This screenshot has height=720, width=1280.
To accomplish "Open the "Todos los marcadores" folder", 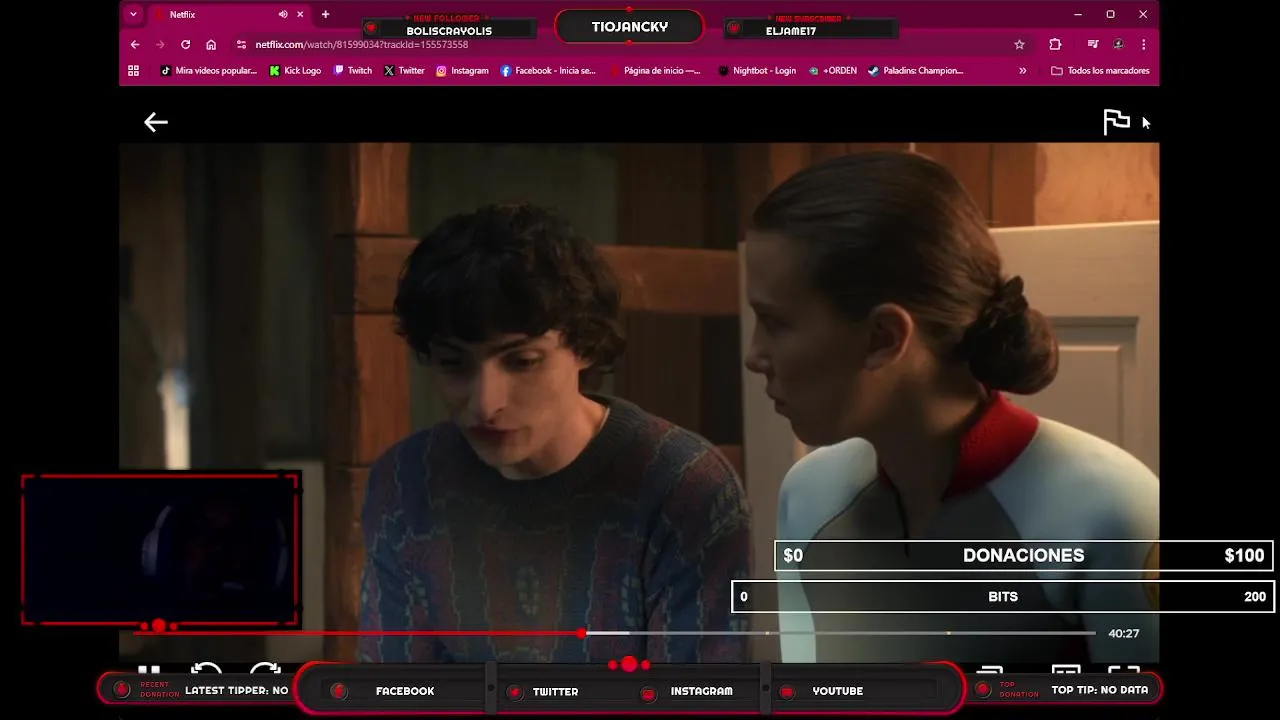I will click(x=1100, y=71).
